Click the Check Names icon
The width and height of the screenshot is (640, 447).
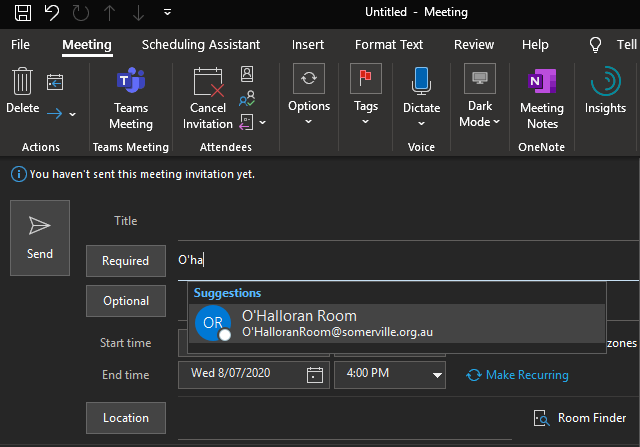tap(247, 98)
